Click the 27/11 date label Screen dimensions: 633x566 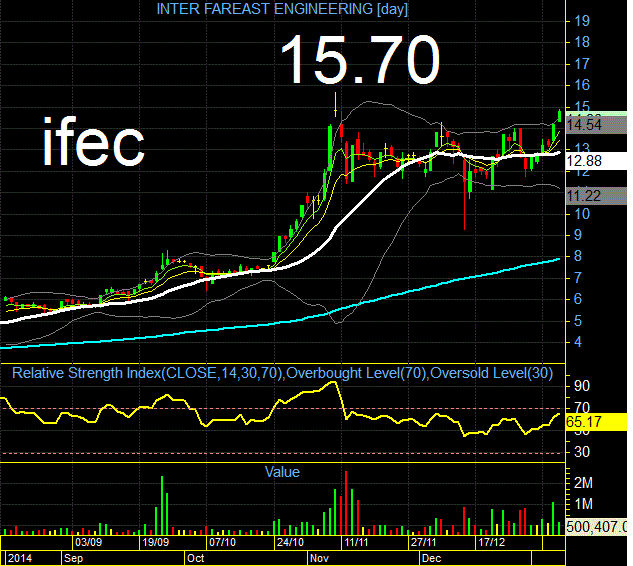pyautogui.click(x=423, y=542)
